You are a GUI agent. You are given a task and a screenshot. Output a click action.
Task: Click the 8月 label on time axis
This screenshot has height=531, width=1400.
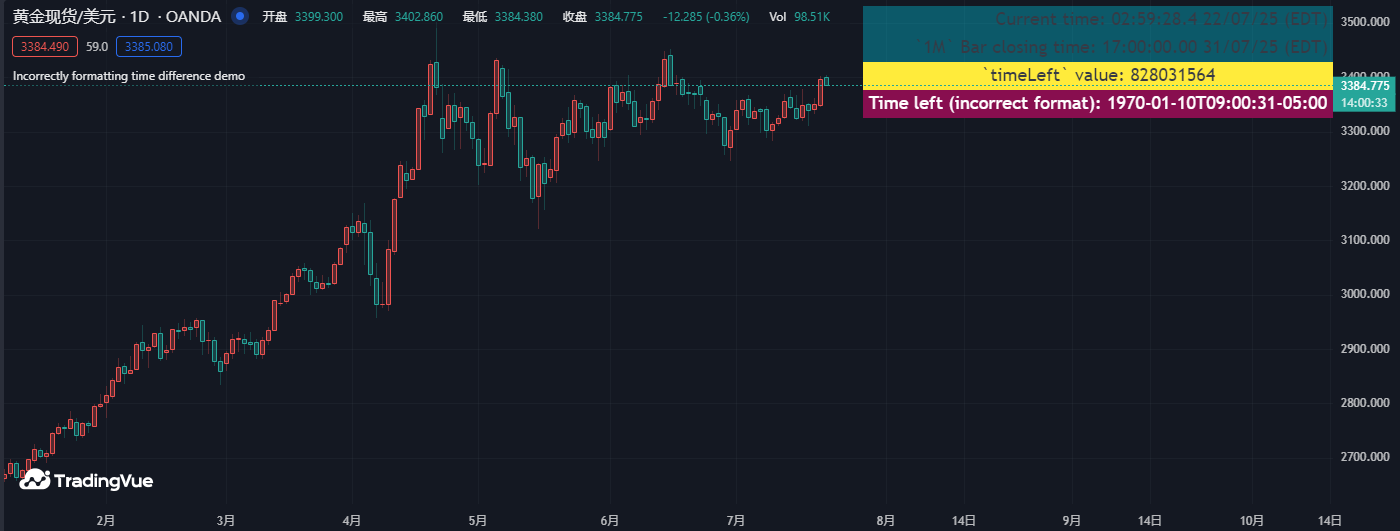coord(885,520)
